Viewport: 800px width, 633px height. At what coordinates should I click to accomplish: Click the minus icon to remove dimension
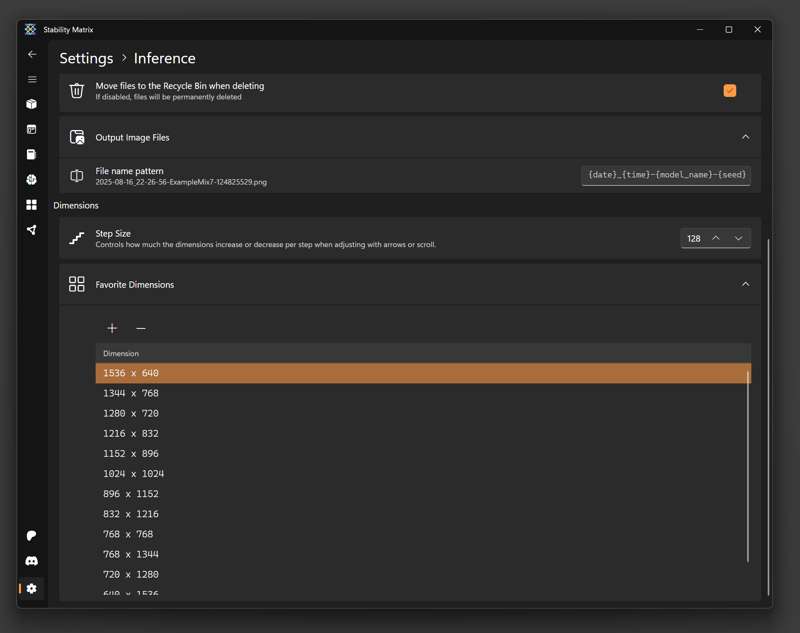[x=141, y=328]
